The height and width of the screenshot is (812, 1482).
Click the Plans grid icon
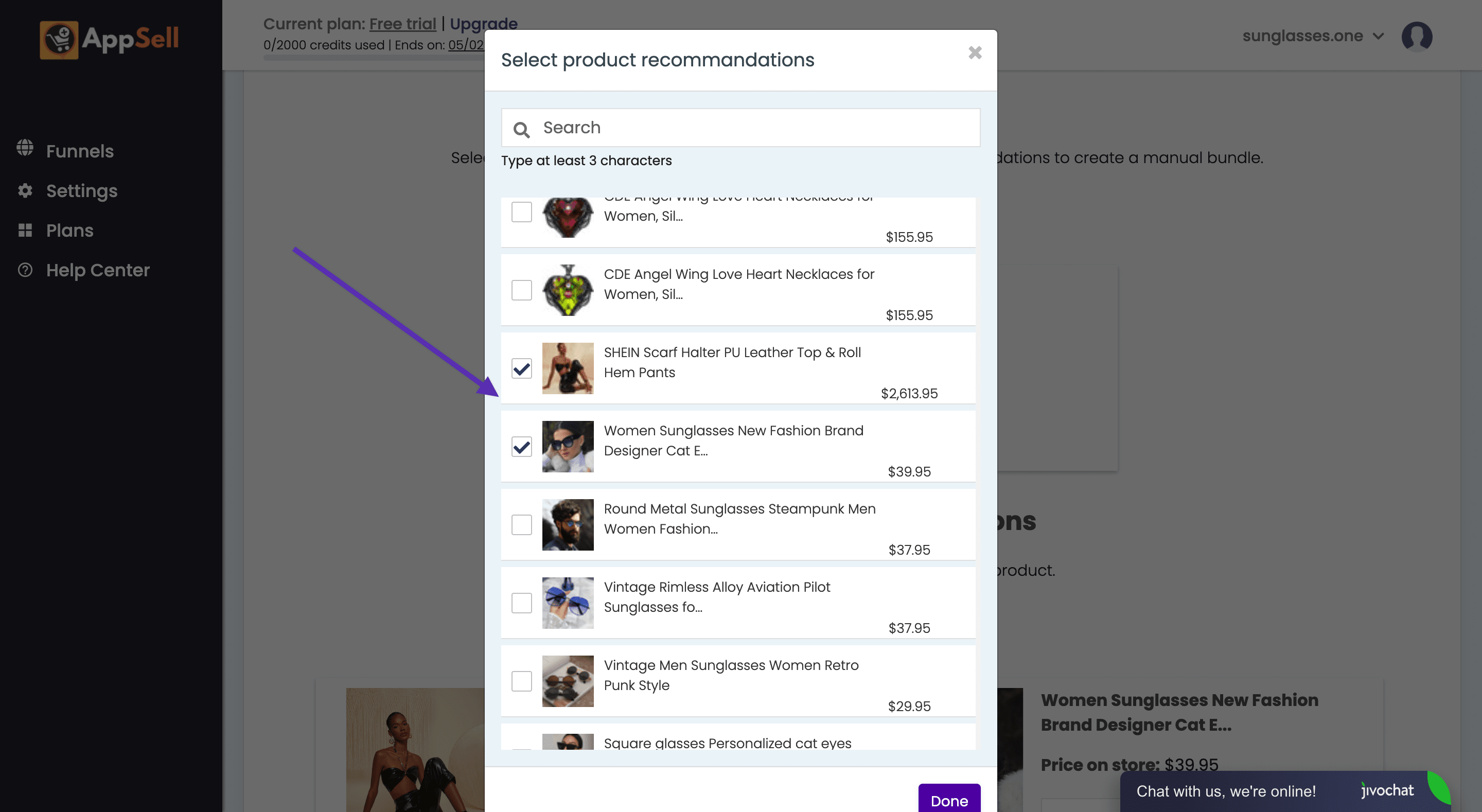(x=25, y=230)
